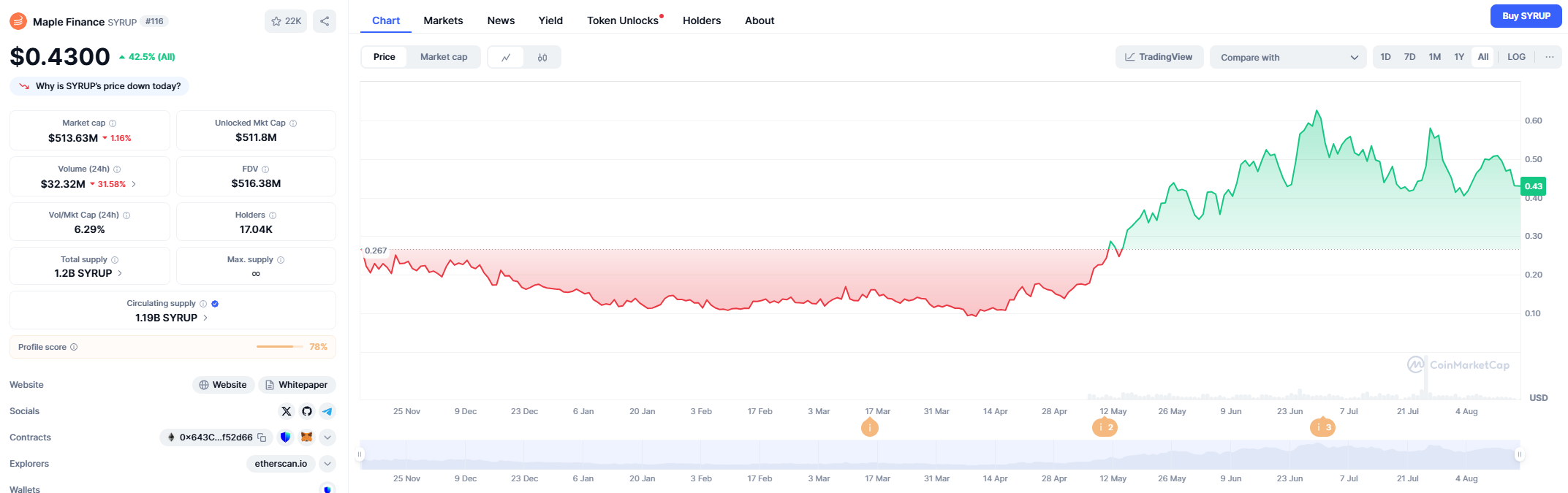Screen dimensions: 1568x493
Task: Click the Buy SYRUP button
Action: tap(1526, 16)
